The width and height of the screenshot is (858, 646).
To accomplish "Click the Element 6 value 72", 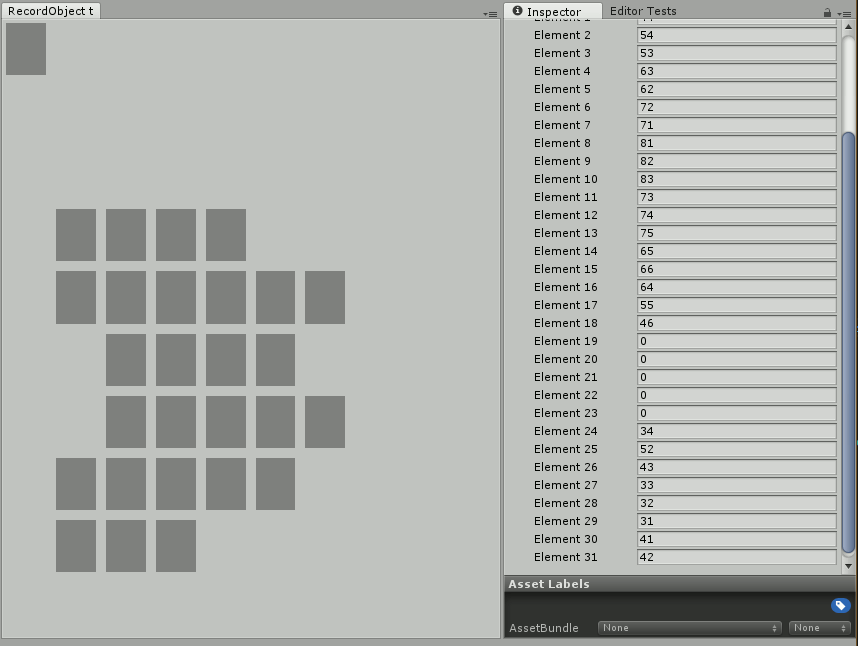I will coord(737,107).
